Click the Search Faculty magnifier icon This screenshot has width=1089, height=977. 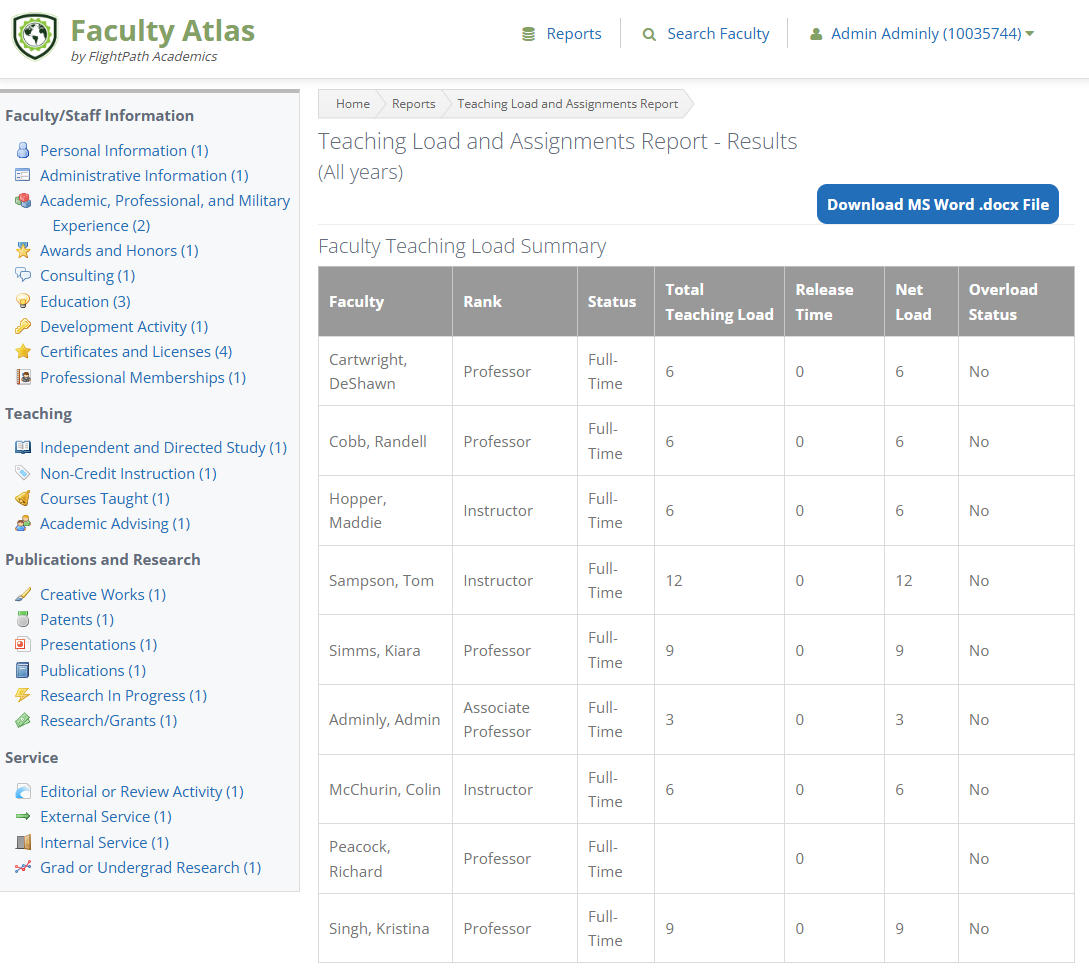(x=649, y=34)
